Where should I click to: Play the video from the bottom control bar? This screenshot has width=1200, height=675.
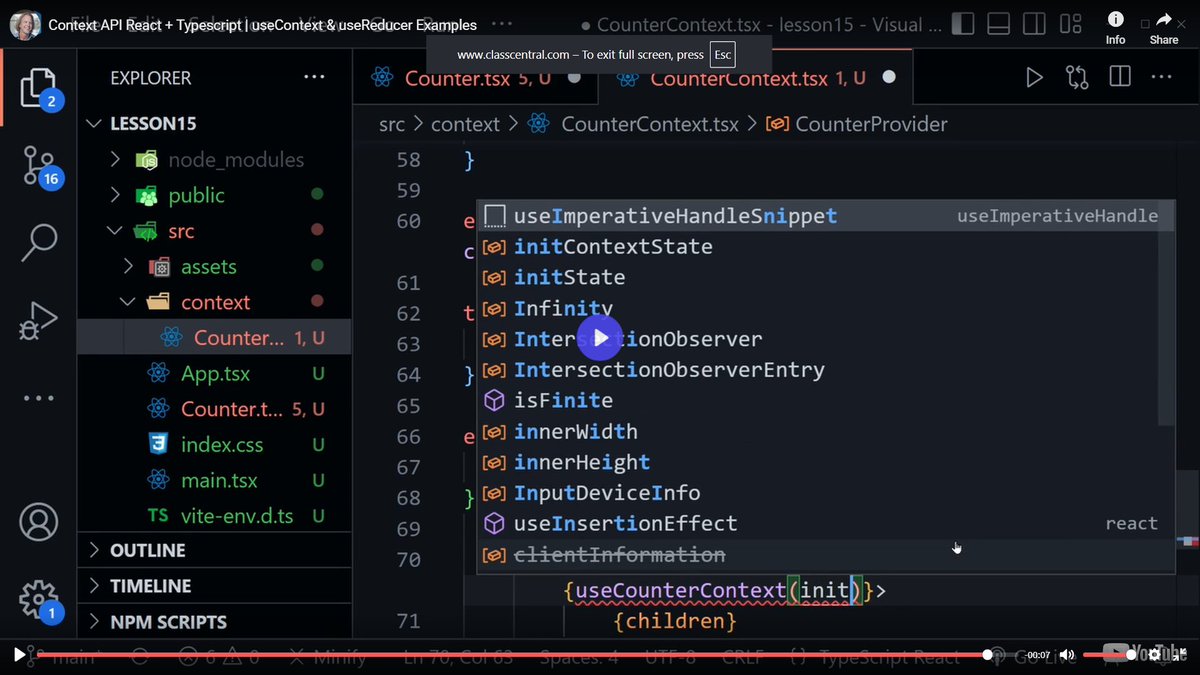click(x=19, y=655)
